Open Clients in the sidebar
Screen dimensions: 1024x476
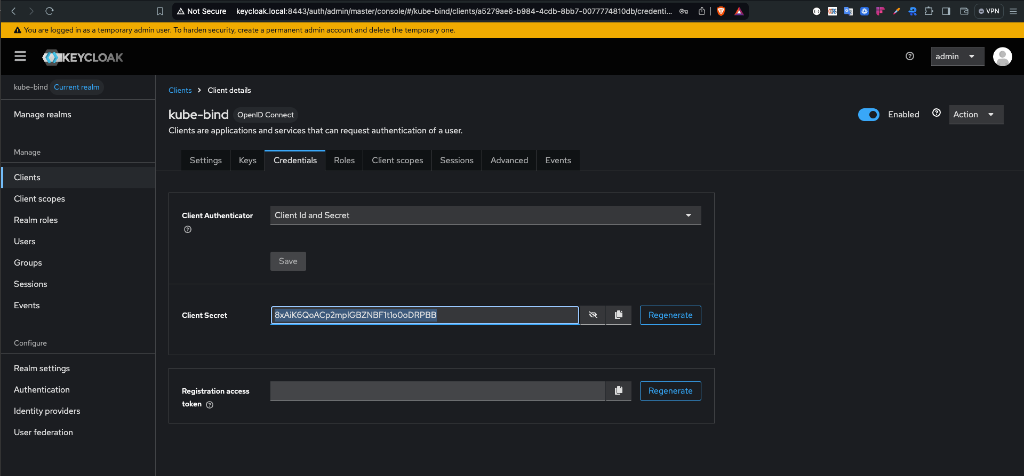point(78,177)
